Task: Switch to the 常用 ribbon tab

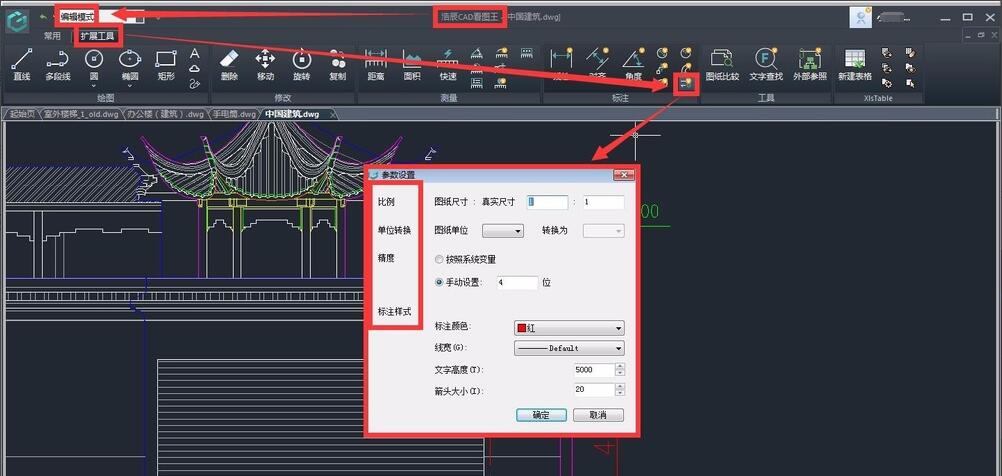Action: coord(52,36)
